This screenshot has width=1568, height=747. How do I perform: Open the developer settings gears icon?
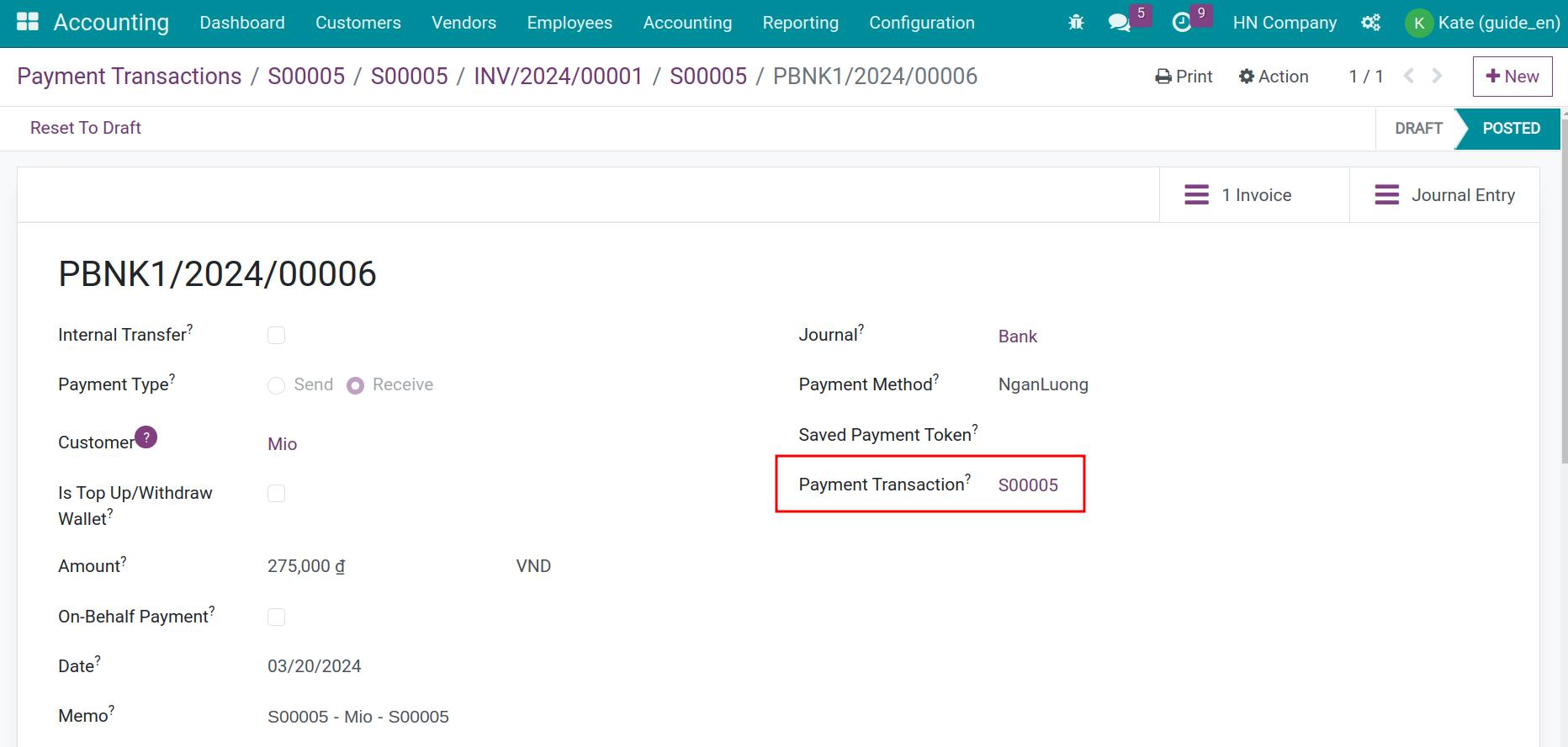(1371, 23)
